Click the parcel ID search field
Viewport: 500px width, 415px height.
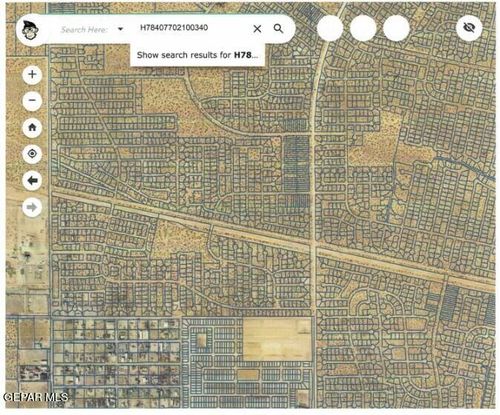coord(192,28)
